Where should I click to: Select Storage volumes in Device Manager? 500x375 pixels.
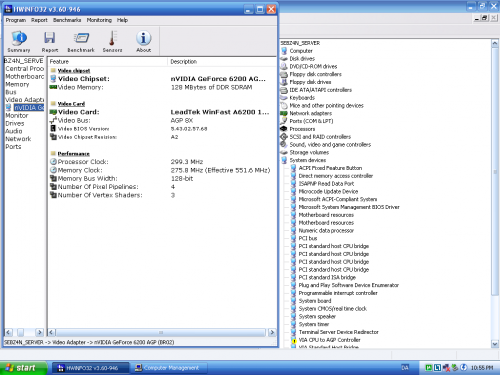(309, 152)
